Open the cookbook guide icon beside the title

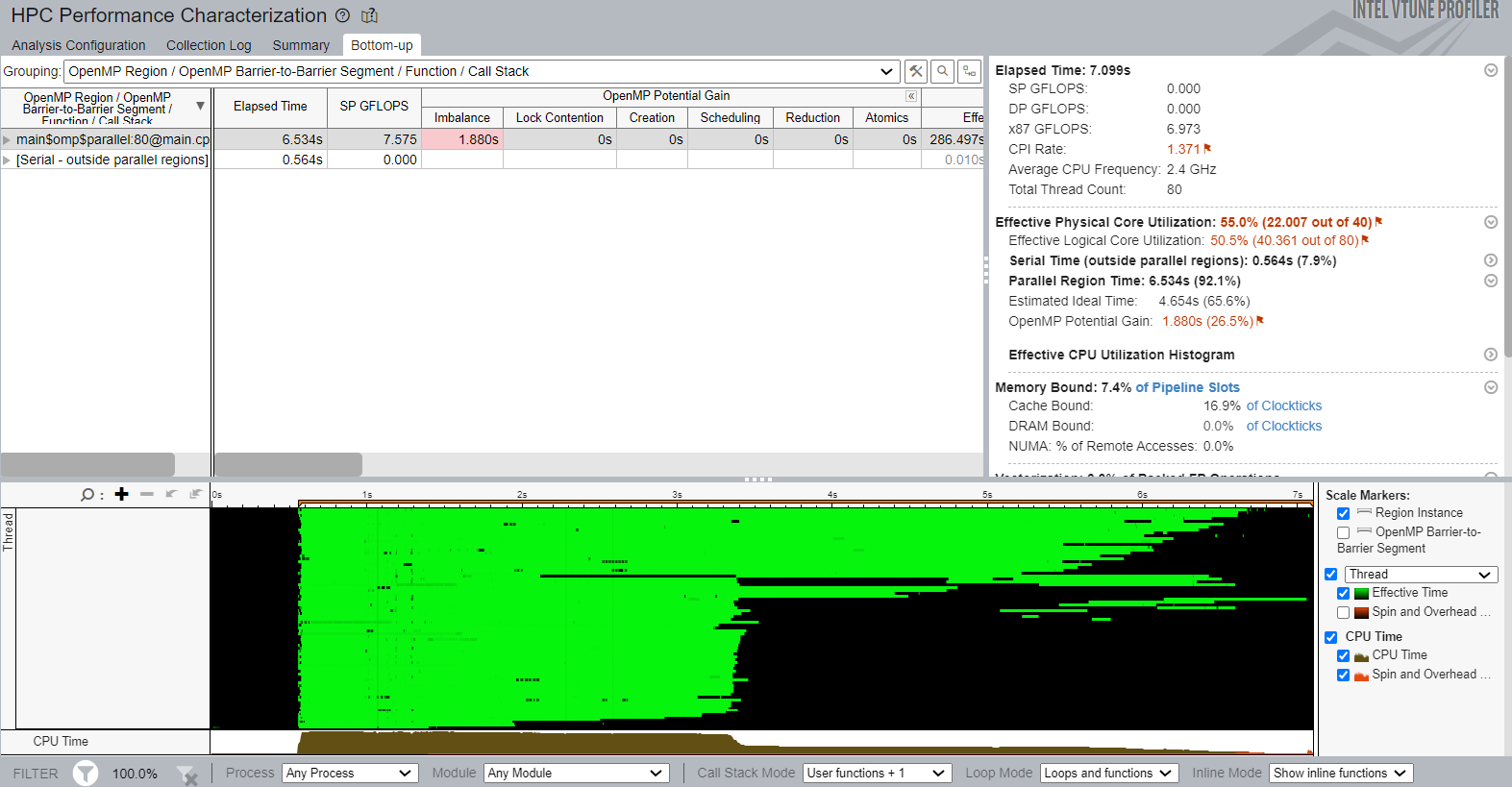(370, 15)
